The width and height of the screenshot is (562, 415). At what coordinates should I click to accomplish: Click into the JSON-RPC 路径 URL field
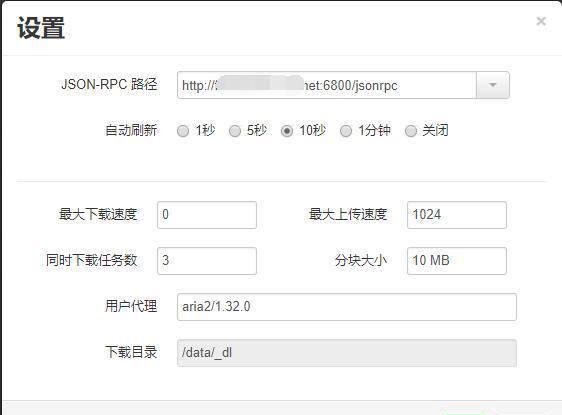coord(327,85)
